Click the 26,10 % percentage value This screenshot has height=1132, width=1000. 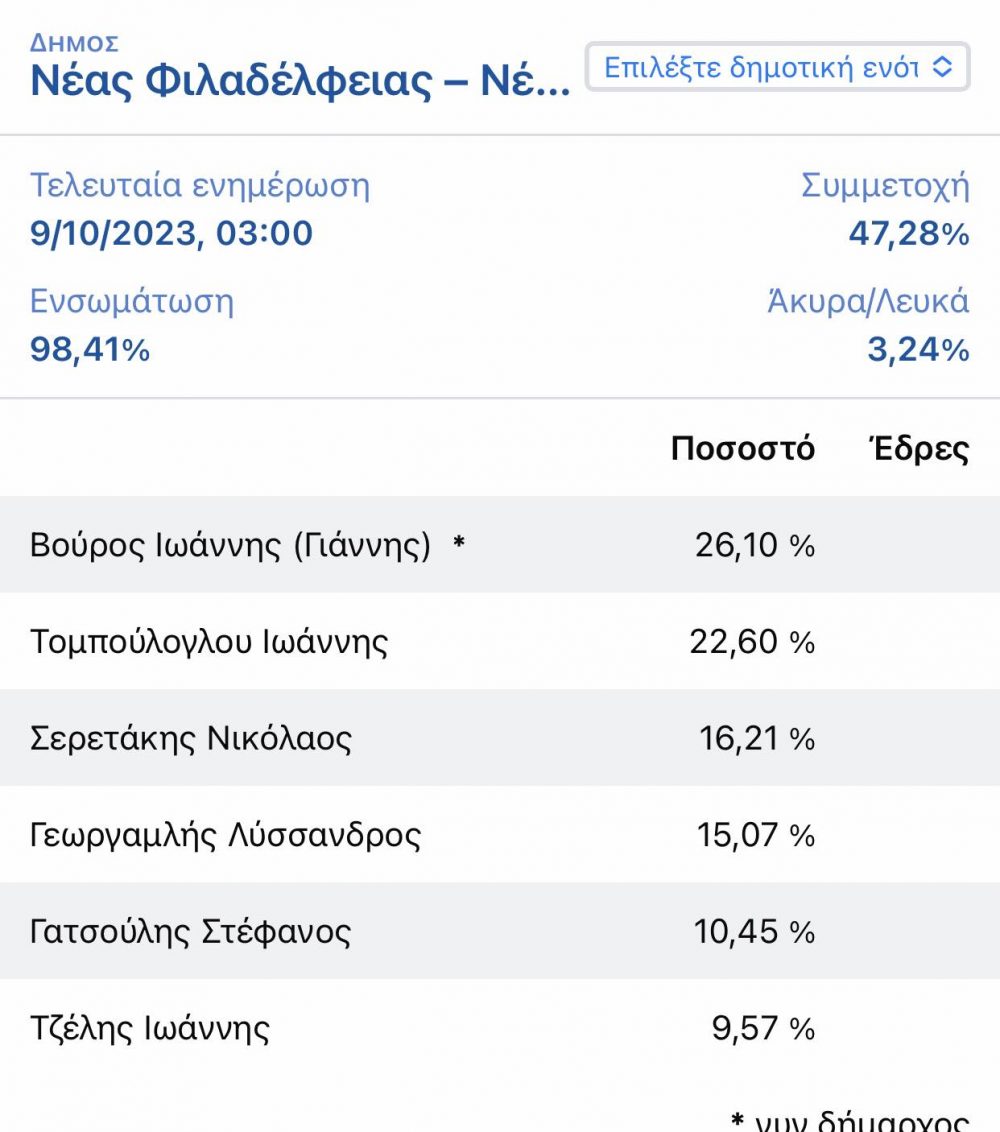point(755,545)
